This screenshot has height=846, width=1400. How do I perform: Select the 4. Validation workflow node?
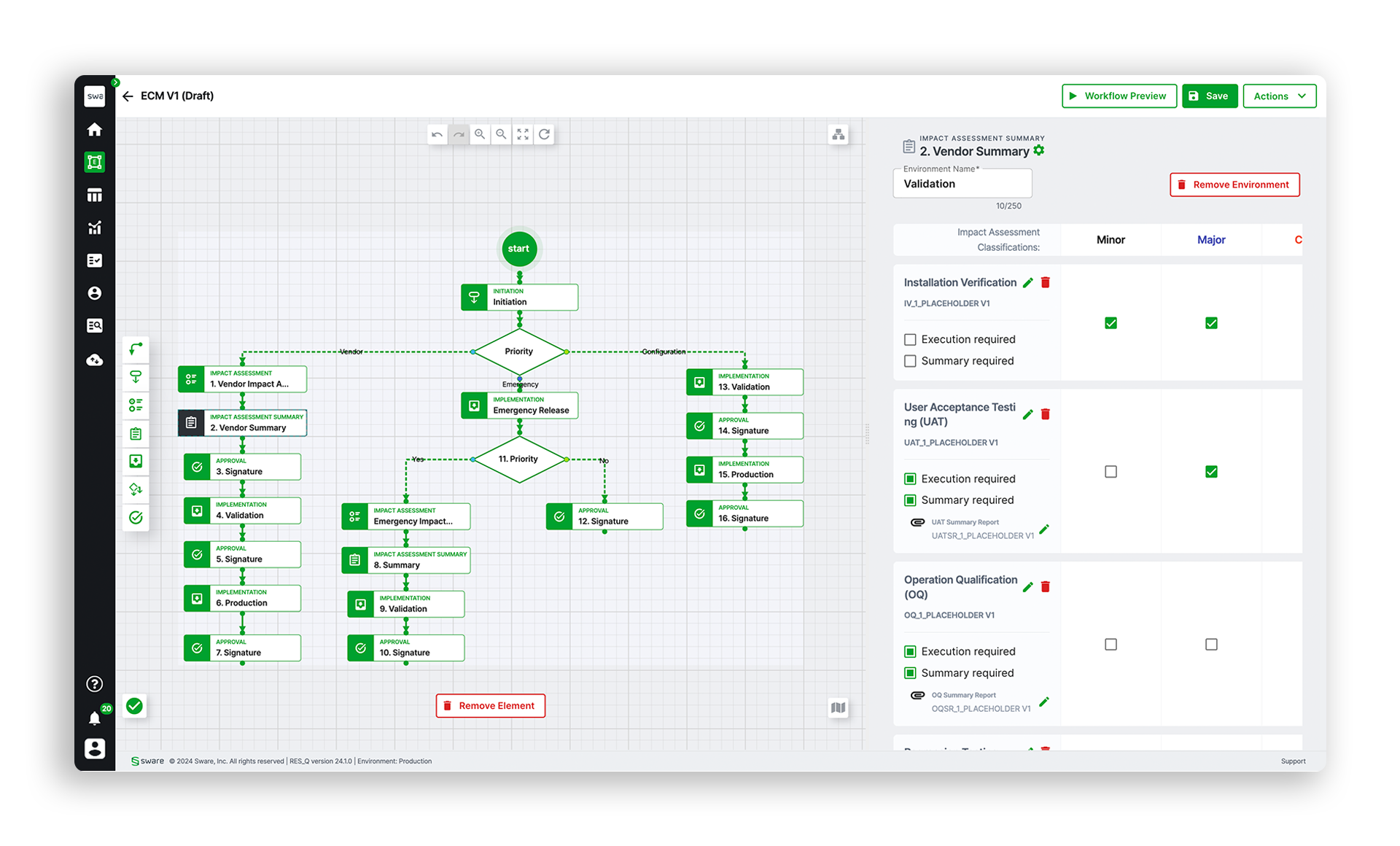point(242,511)
